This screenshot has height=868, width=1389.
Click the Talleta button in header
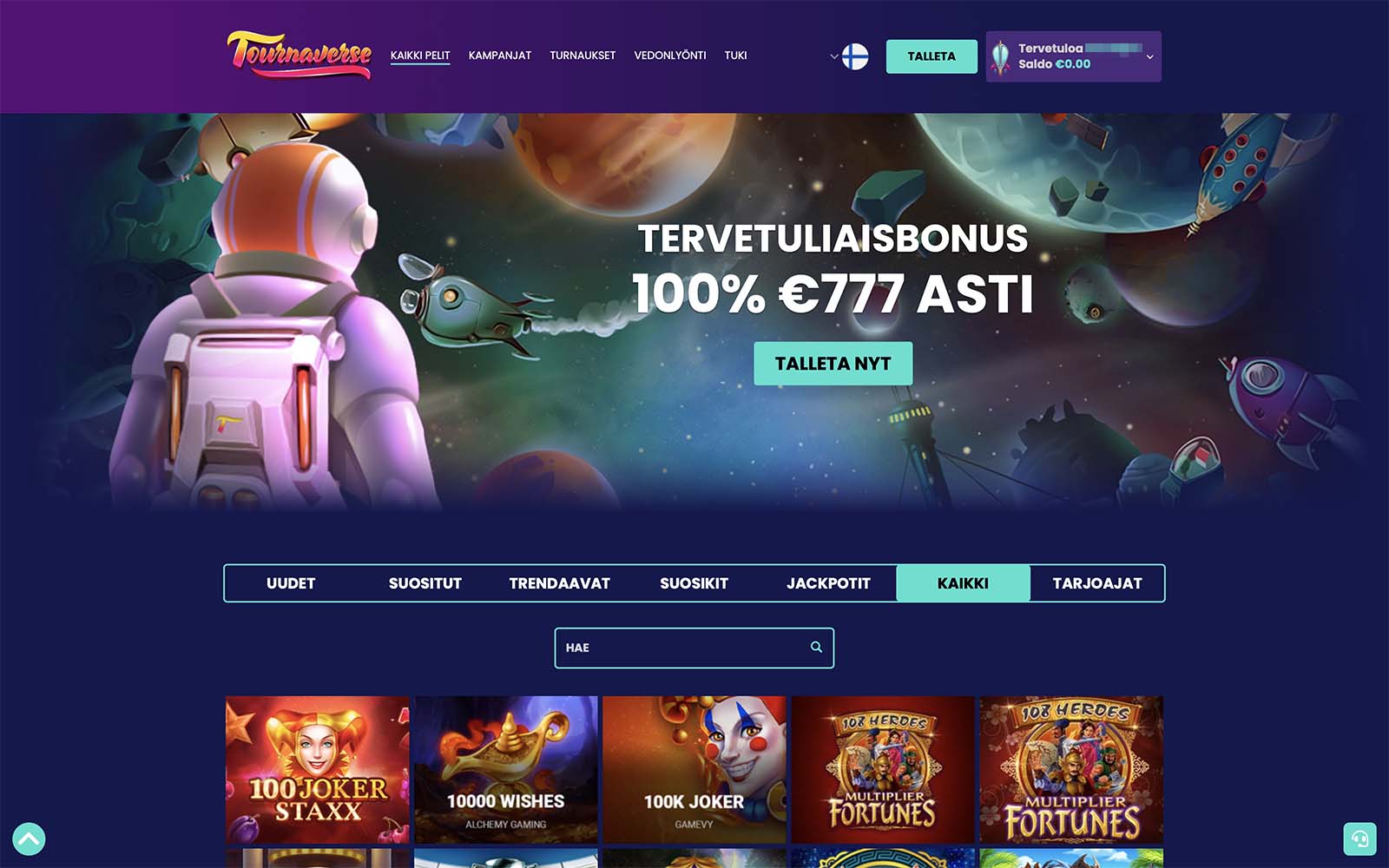(x=931, y=56)
